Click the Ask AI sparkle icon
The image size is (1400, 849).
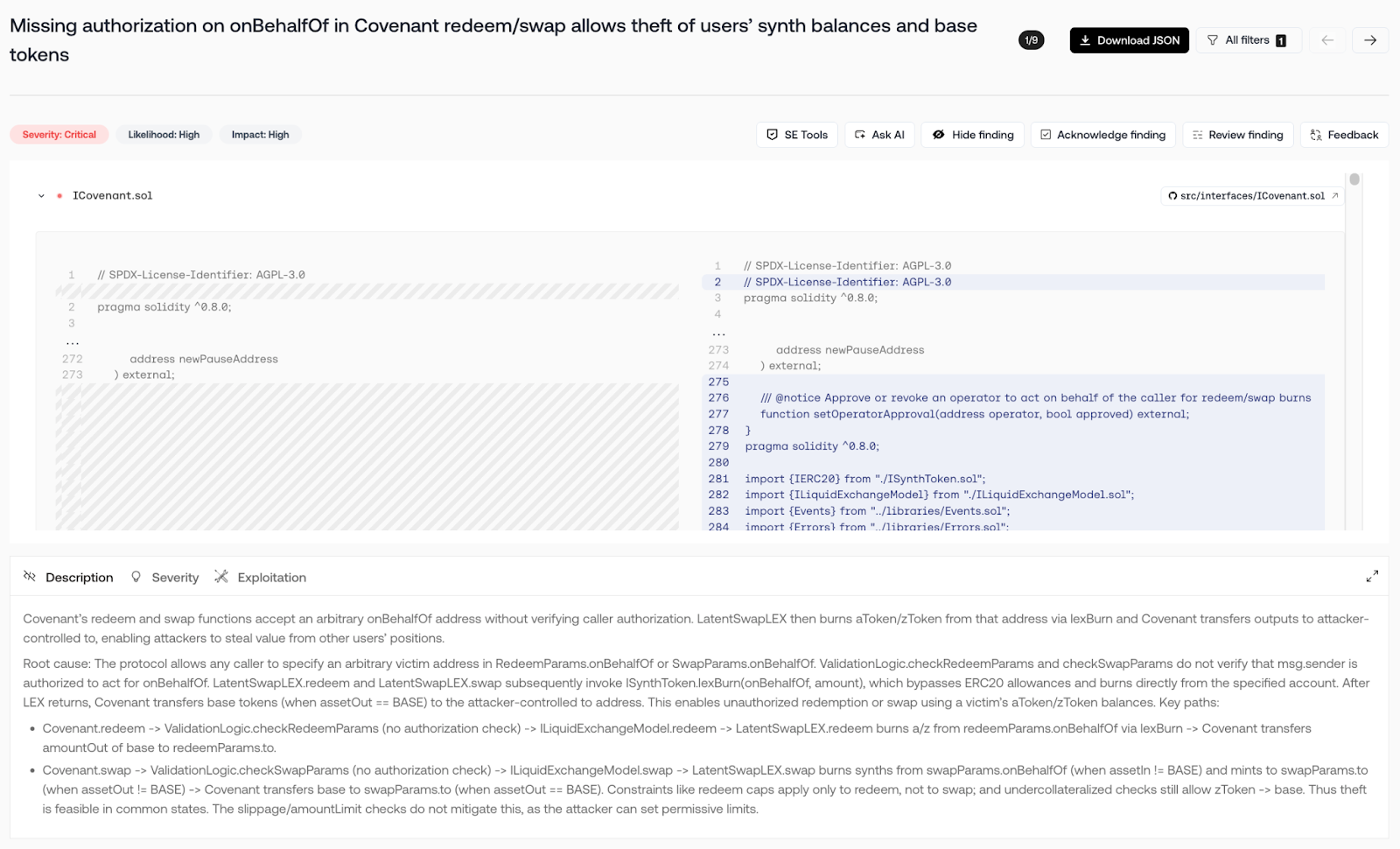click(x=860, y=135)
